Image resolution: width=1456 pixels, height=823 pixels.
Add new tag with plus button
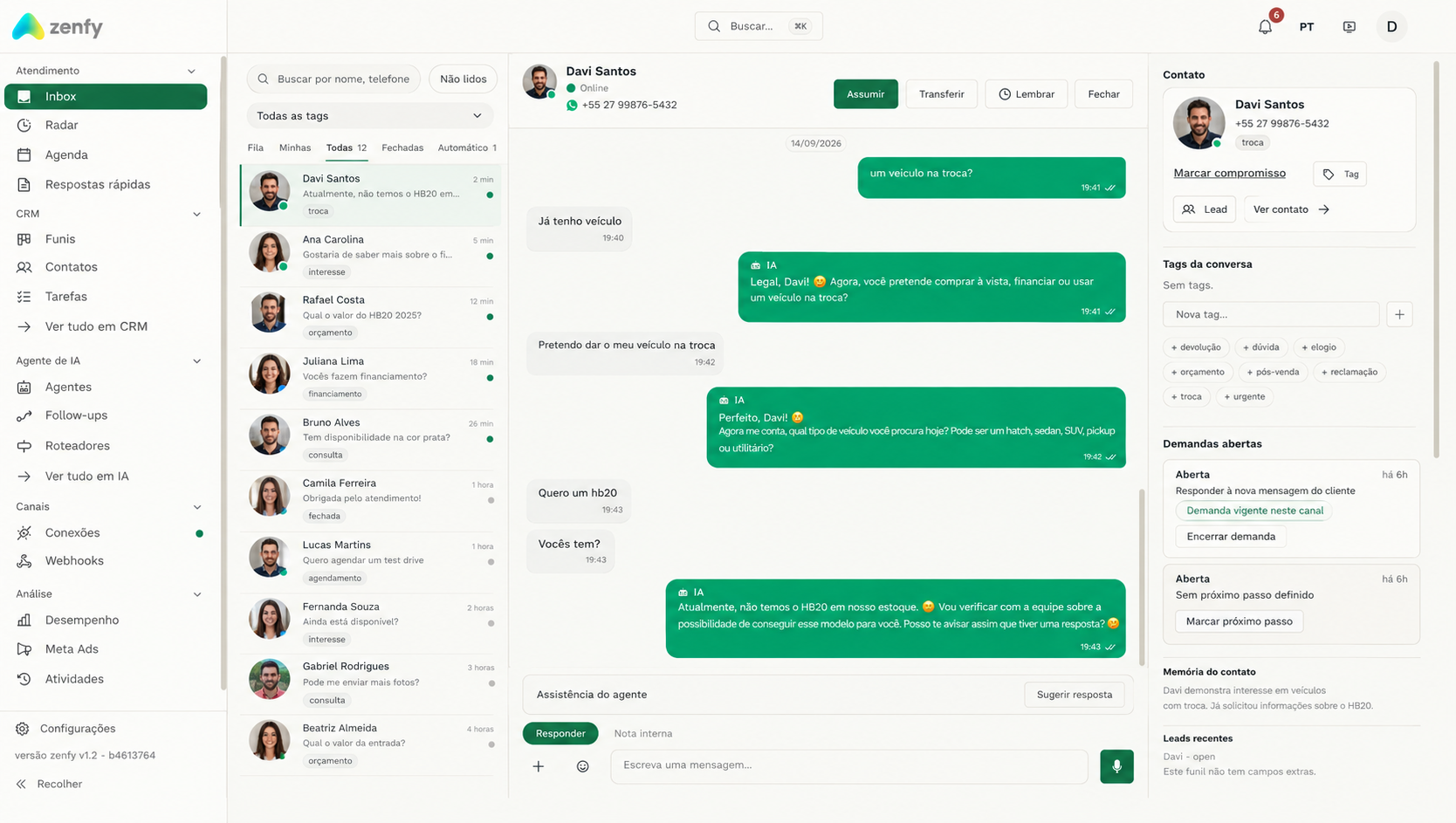pos(1399,314)
